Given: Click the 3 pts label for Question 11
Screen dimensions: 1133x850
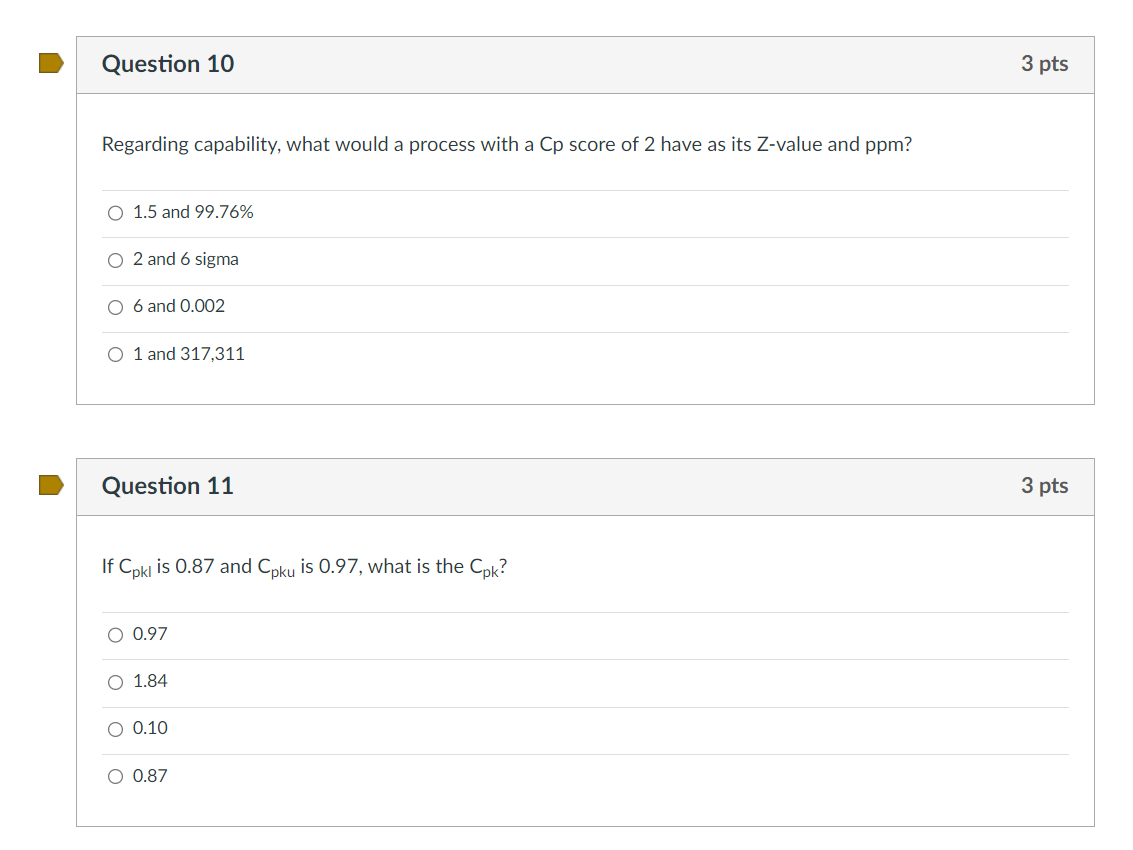Looking at the screenshot, I should (1045, 486).
